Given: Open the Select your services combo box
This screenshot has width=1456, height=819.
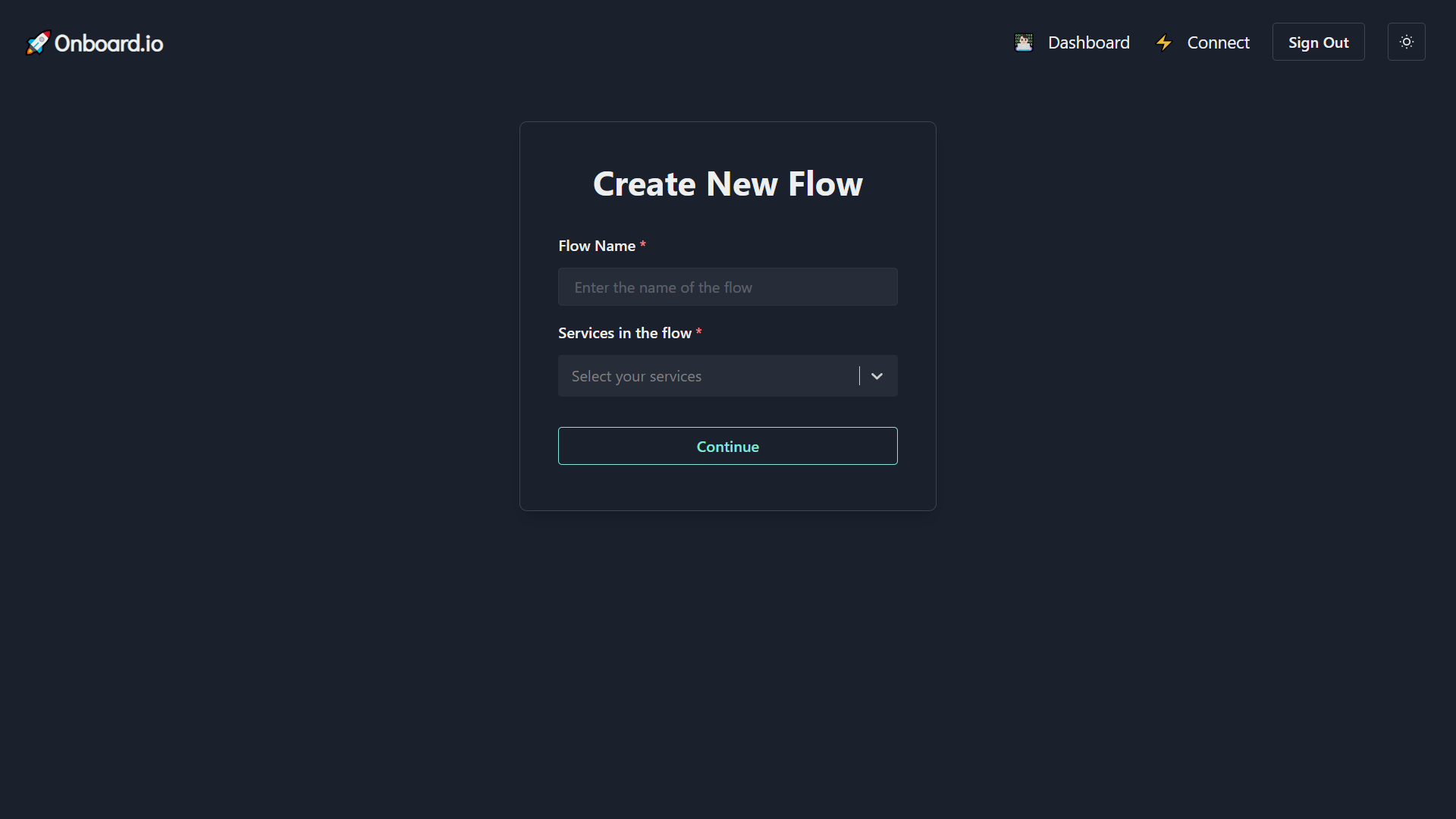Looking at the screenshot, I should coord(705,376).
